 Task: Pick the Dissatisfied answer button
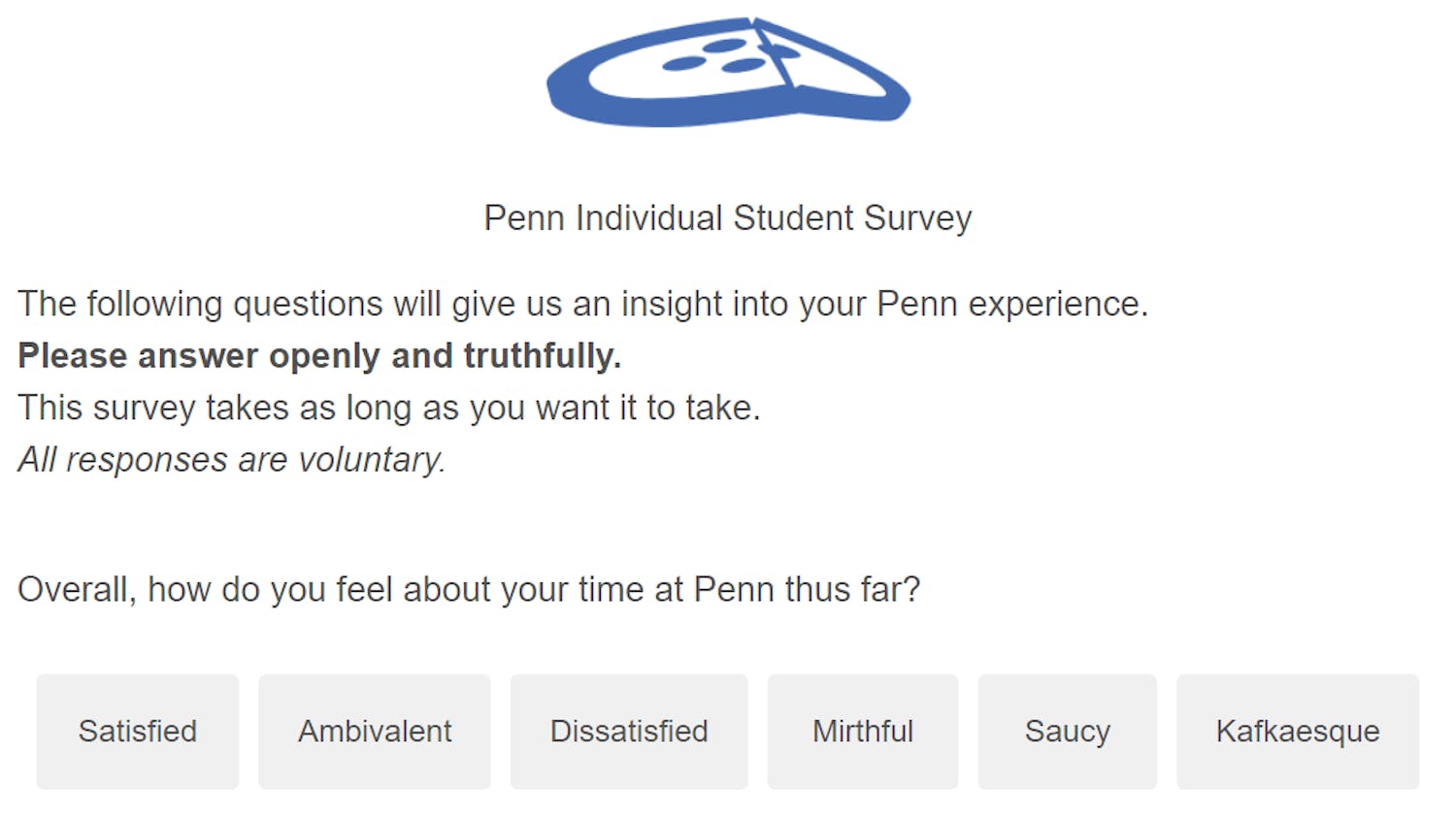pos(629,732)
